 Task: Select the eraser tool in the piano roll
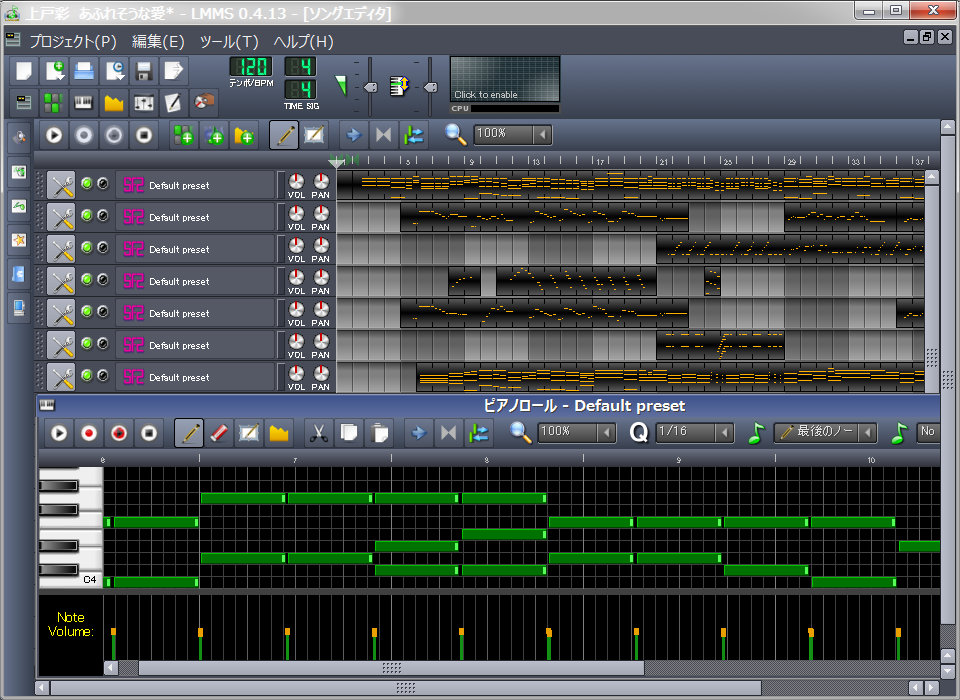pos(217,432)
